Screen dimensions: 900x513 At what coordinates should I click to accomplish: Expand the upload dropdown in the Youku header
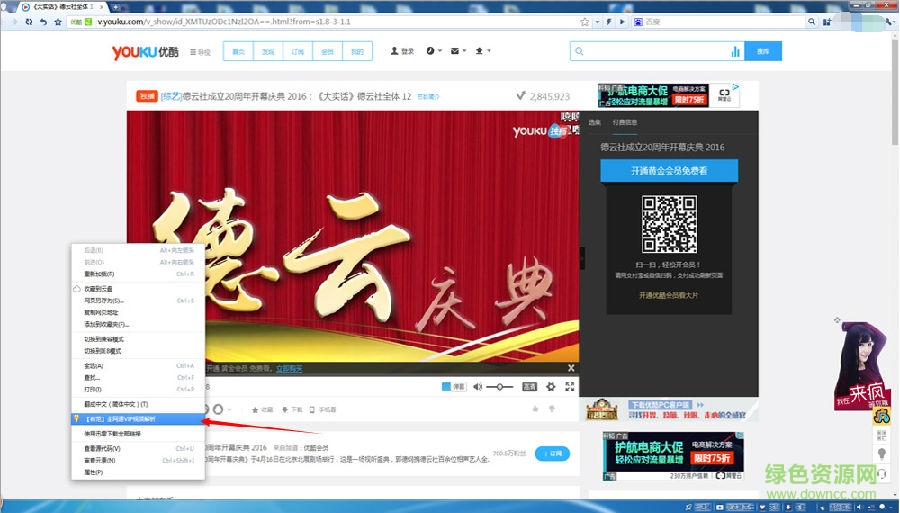point(483,51)
